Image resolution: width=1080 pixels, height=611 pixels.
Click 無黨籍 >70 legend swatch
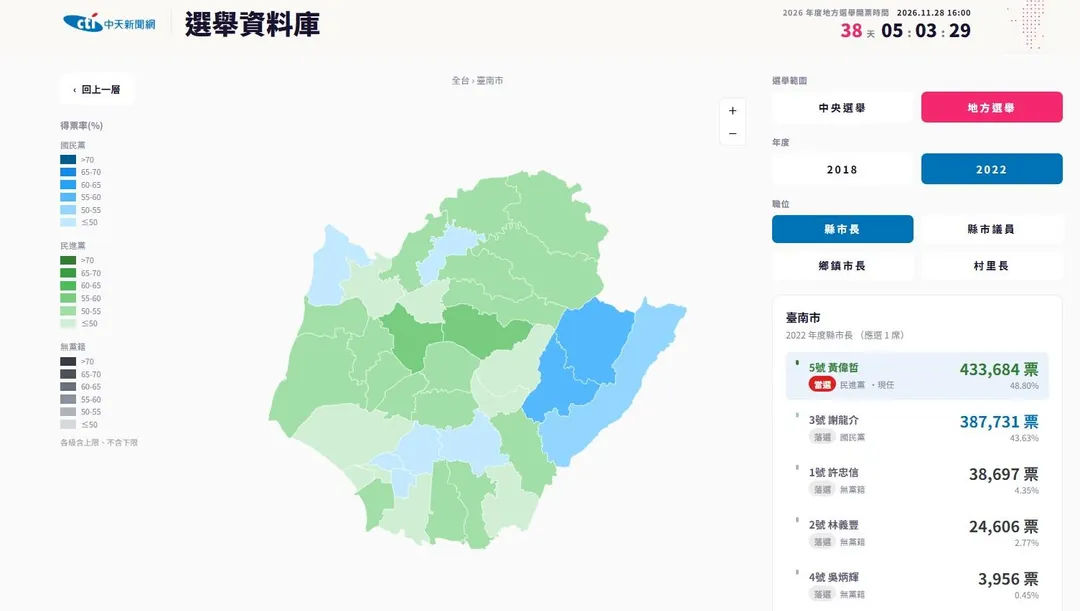(68, 361)
